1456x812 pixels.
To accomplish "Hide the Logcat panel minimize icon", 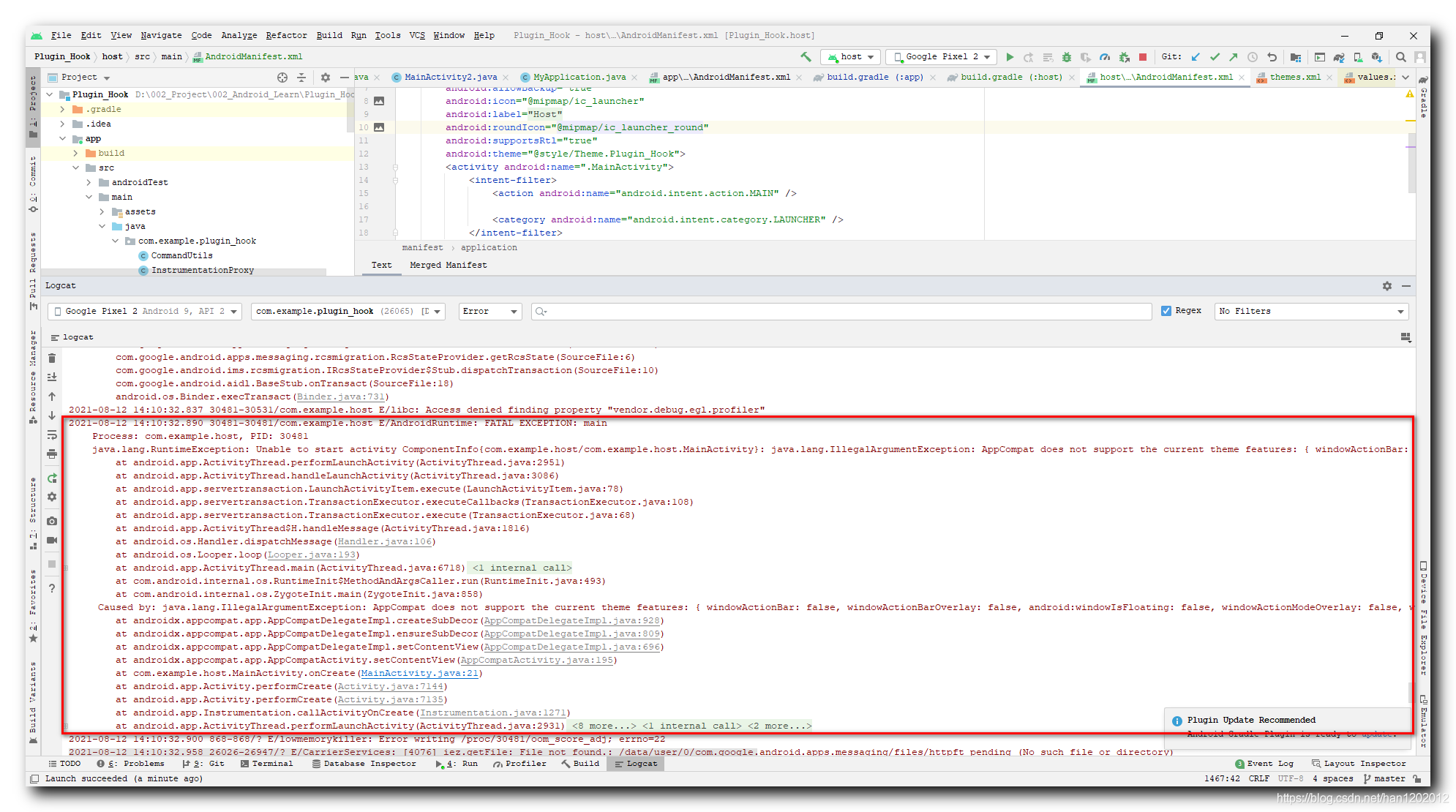I will tap(1406, 286).
